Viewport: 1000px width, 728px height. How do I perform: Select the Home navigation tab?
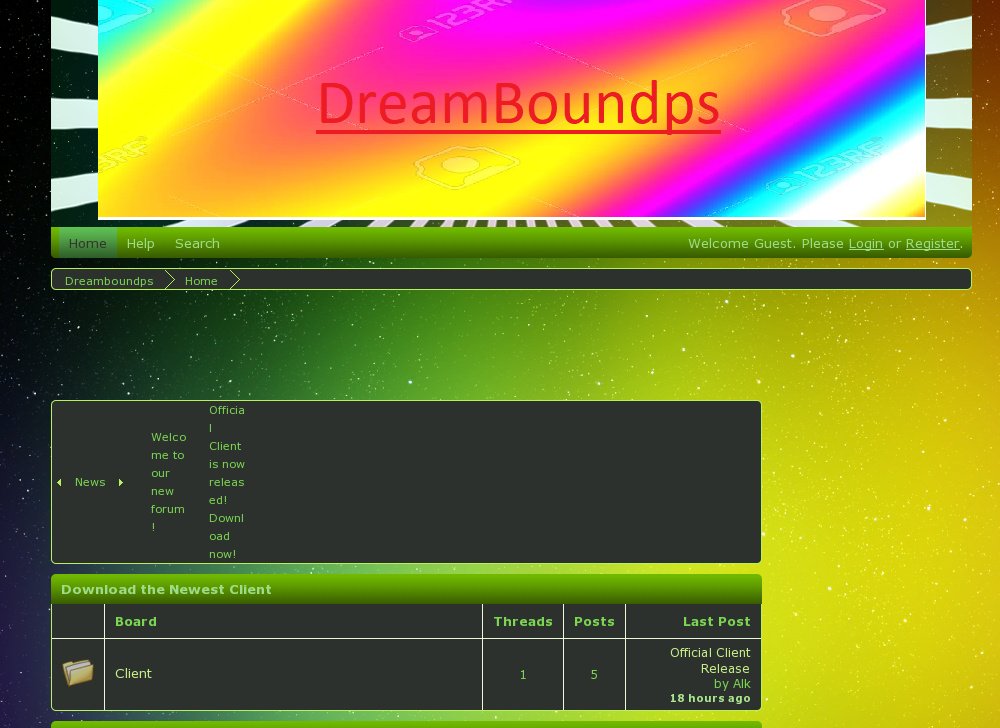pos(87,243)
